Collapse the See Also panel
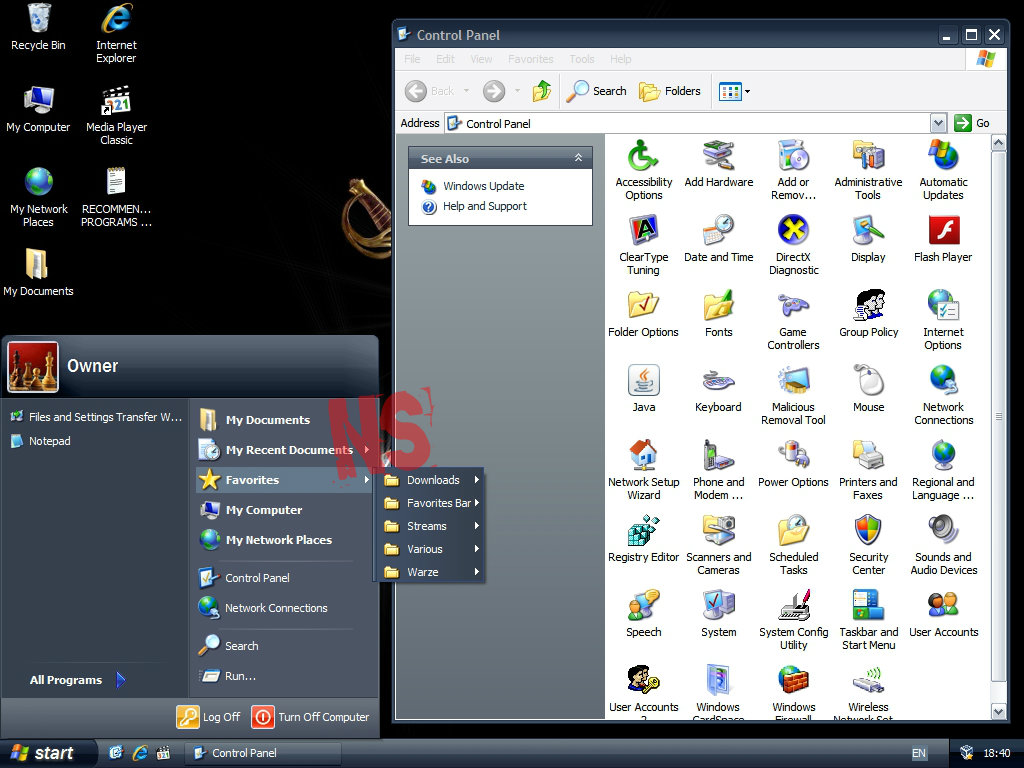This screenshot has height=768, width=1024. pyautogui.click(x=578, y=158)
